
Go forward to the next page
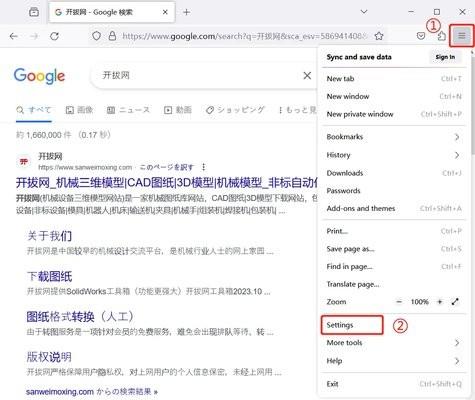point(34,36)
